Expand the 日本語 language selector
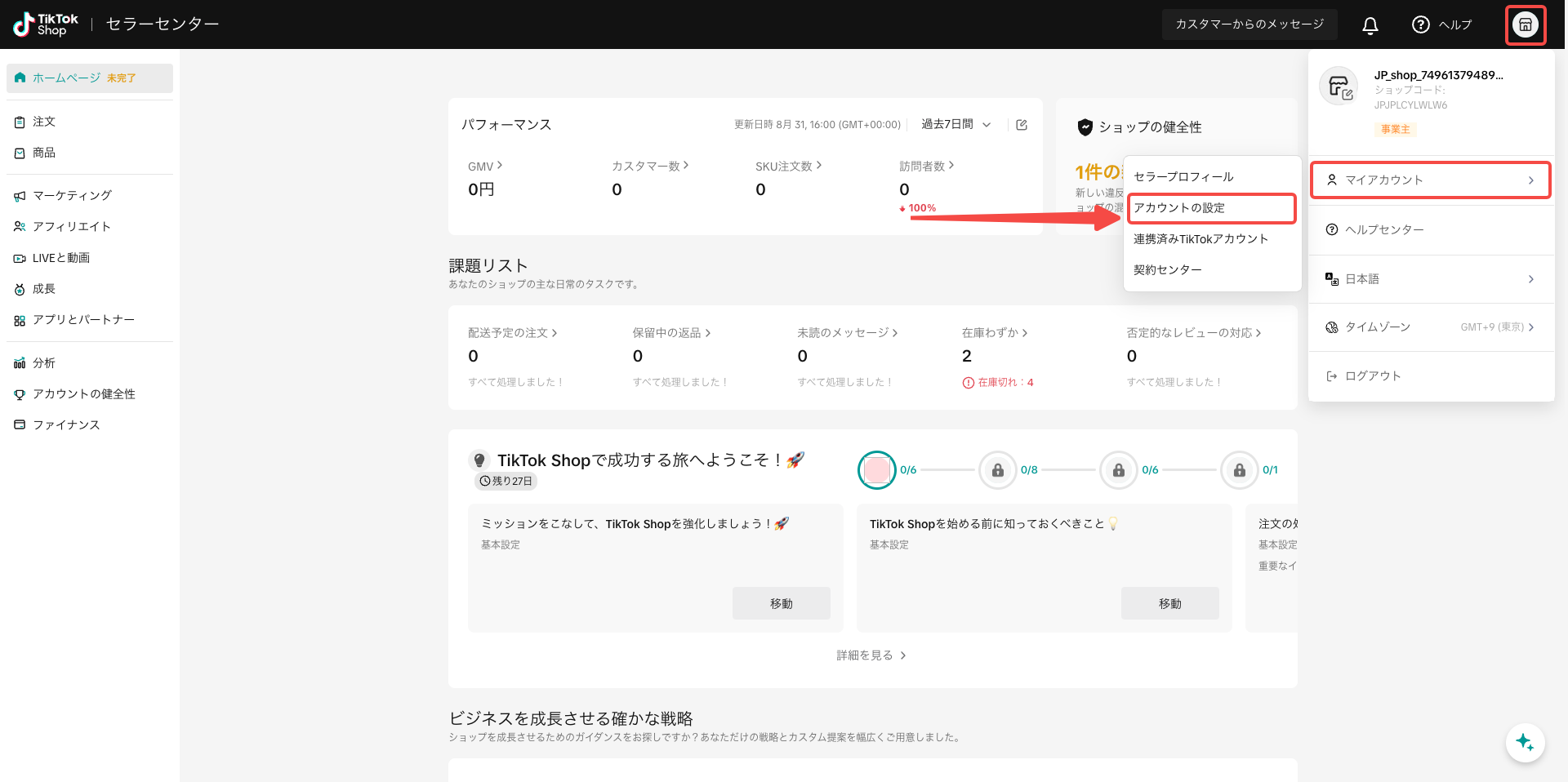 [1430, 279]
